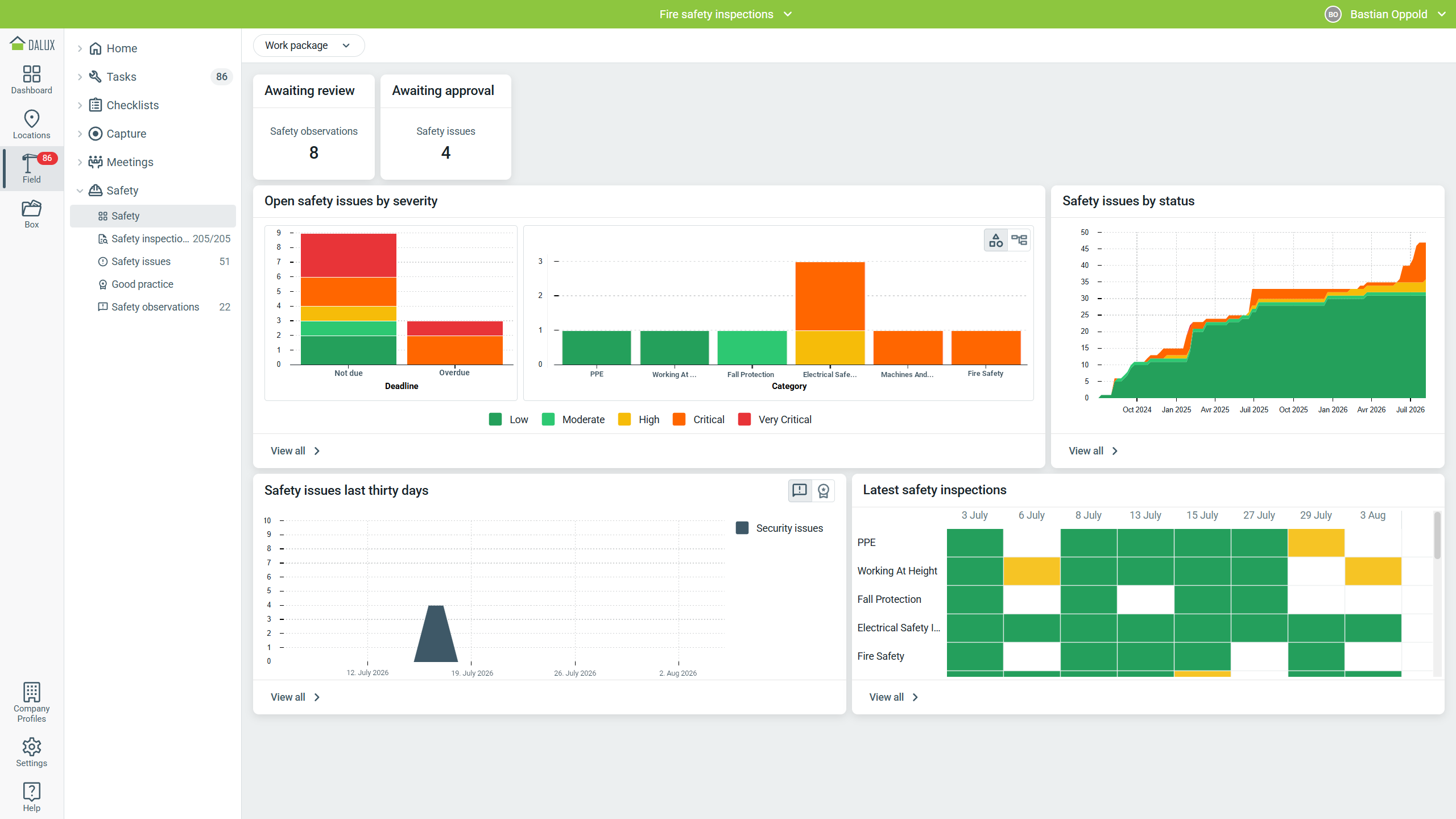The height and width of the screenshot is (819, 1456).
Task: Click the Dalux logo
Action: (x=32, y=44)
